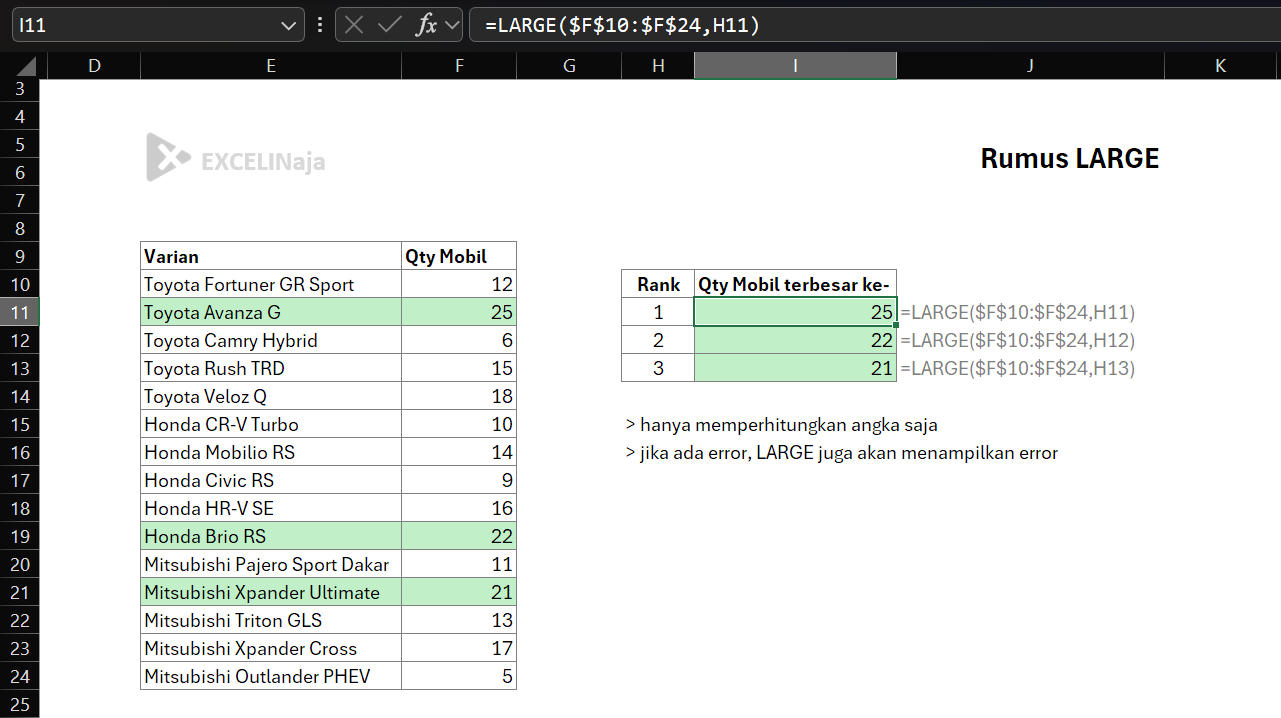1281x718 pixels.
Task: Click note hanya memperhitungkan angka saja
Action: 781,425
